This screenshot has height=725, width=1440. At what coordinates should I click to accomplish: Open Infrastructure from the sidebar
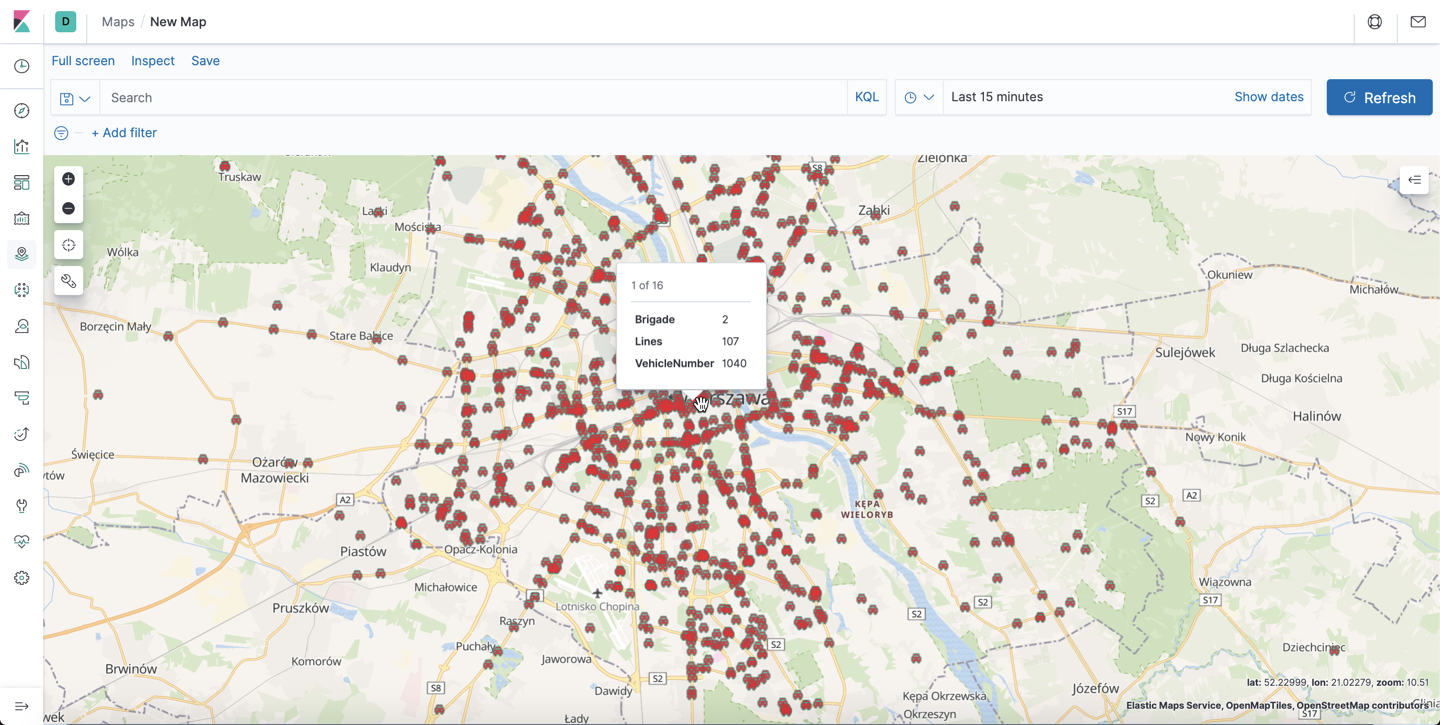point(22,326)
